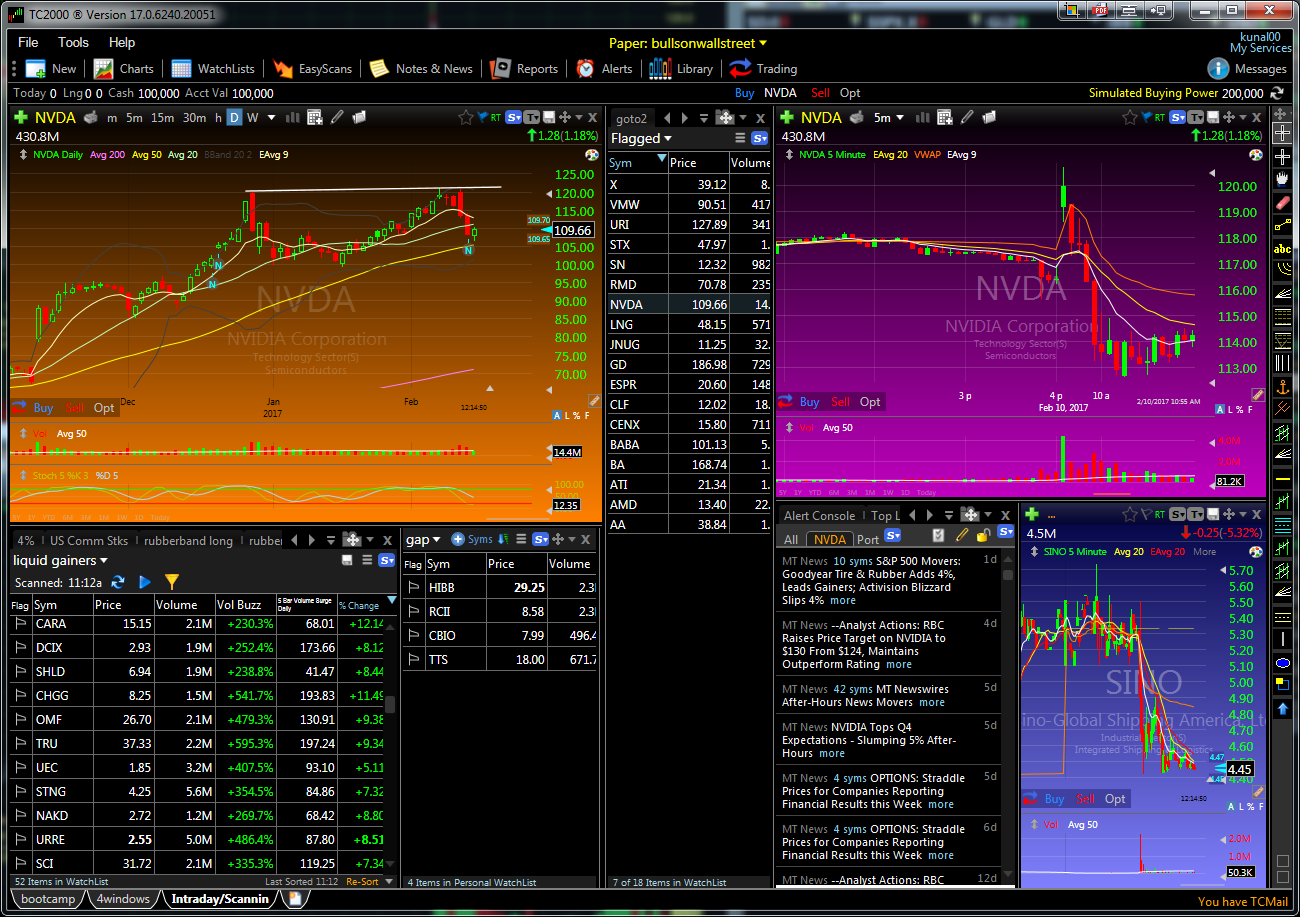1300x917 pixels.
Task: Switch to the bootcamp layout tab
Action: 48,899
